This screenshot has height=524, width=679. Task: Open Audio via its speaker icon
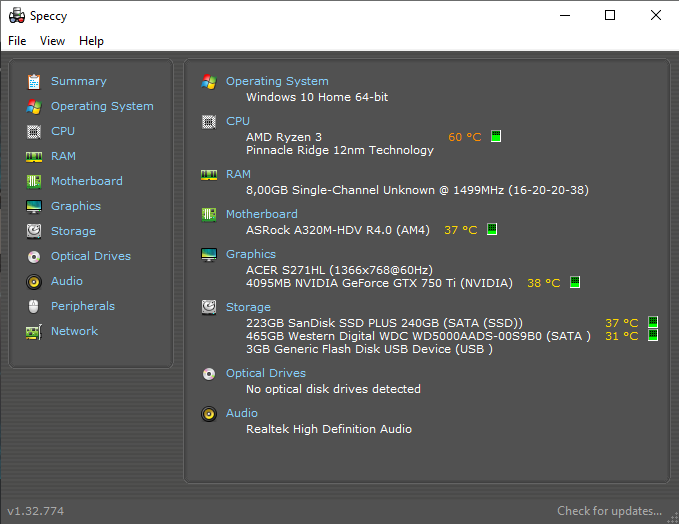(34, 281)
